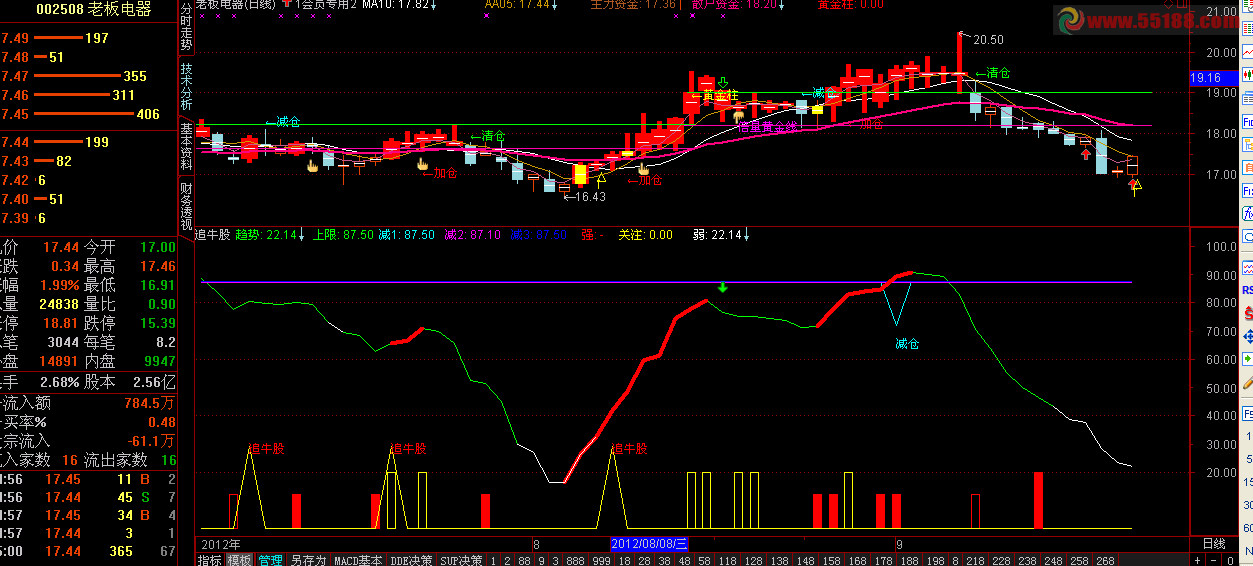Click the red up arrow near September candles

click(x=1084, y=152)
